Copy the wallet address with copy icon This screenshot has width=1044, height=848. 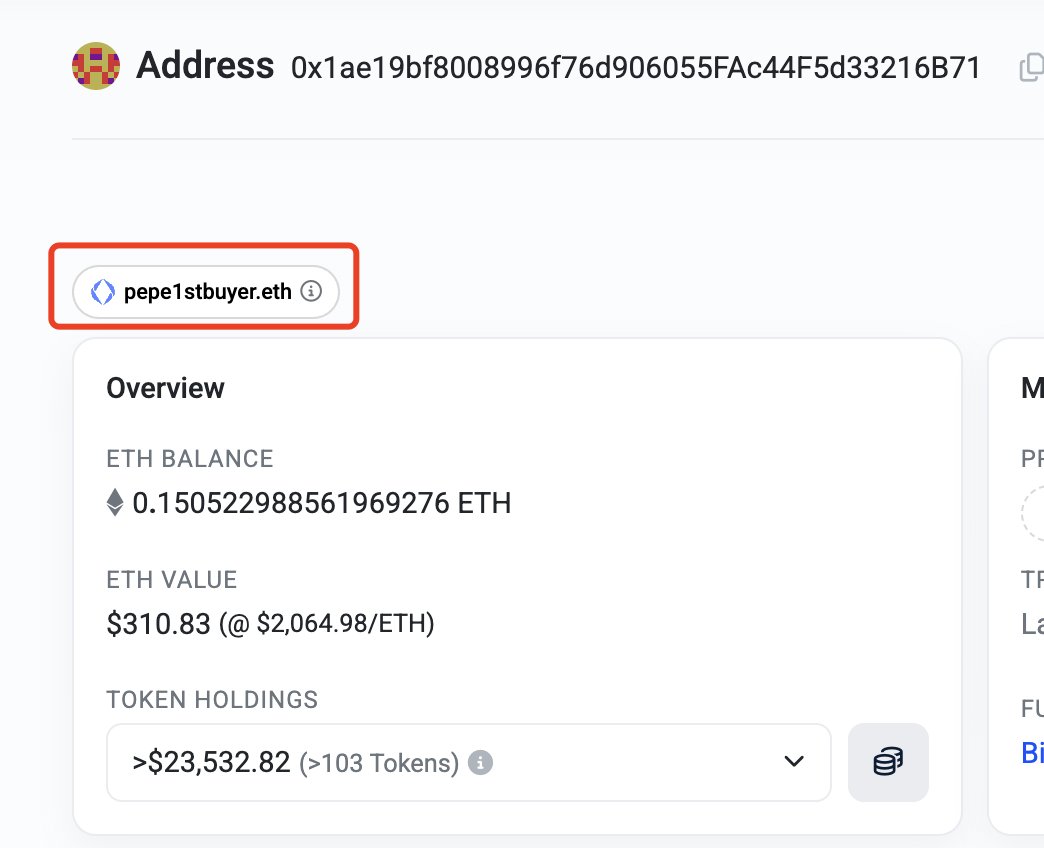coord(1030,68)
